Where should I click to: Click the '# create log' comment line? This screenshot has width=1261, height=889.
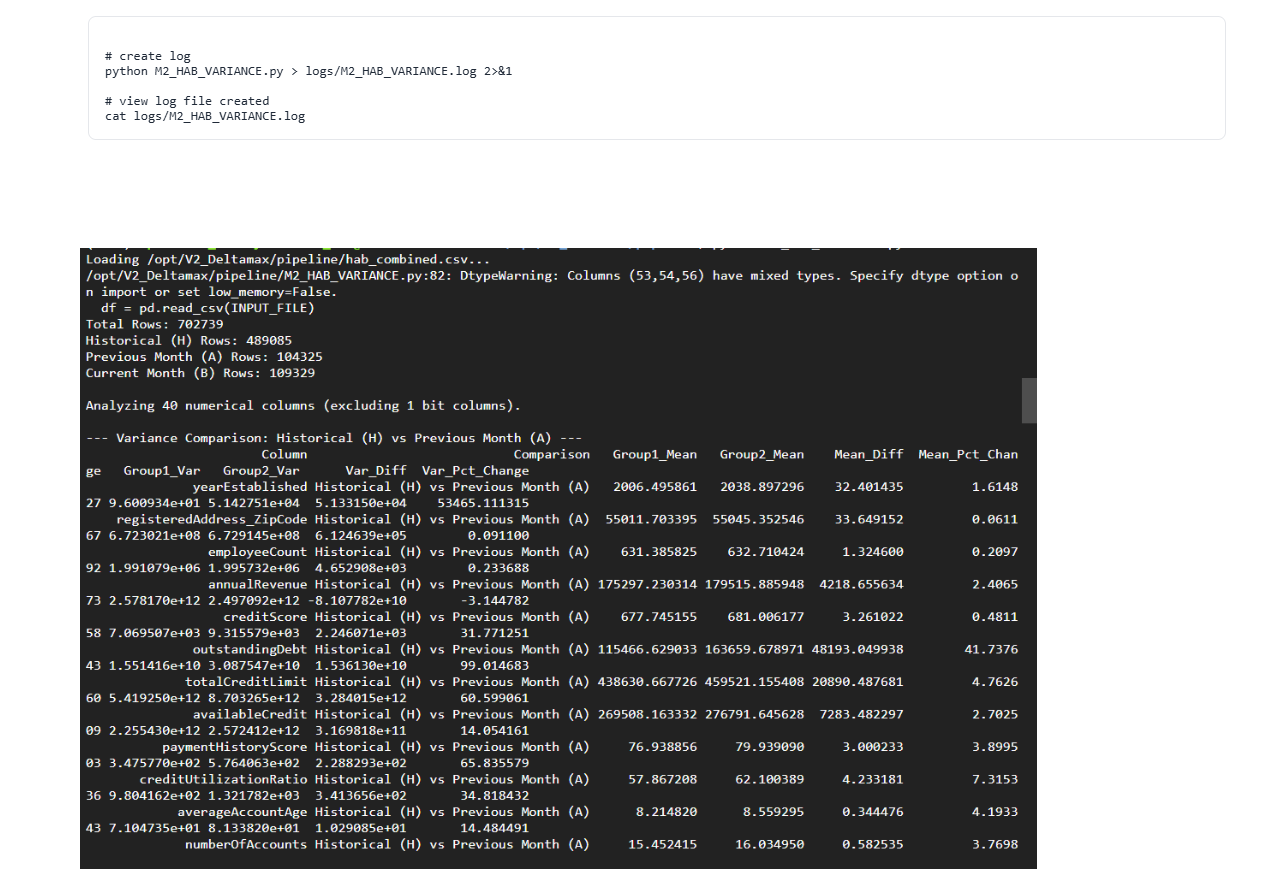point(147,56)
